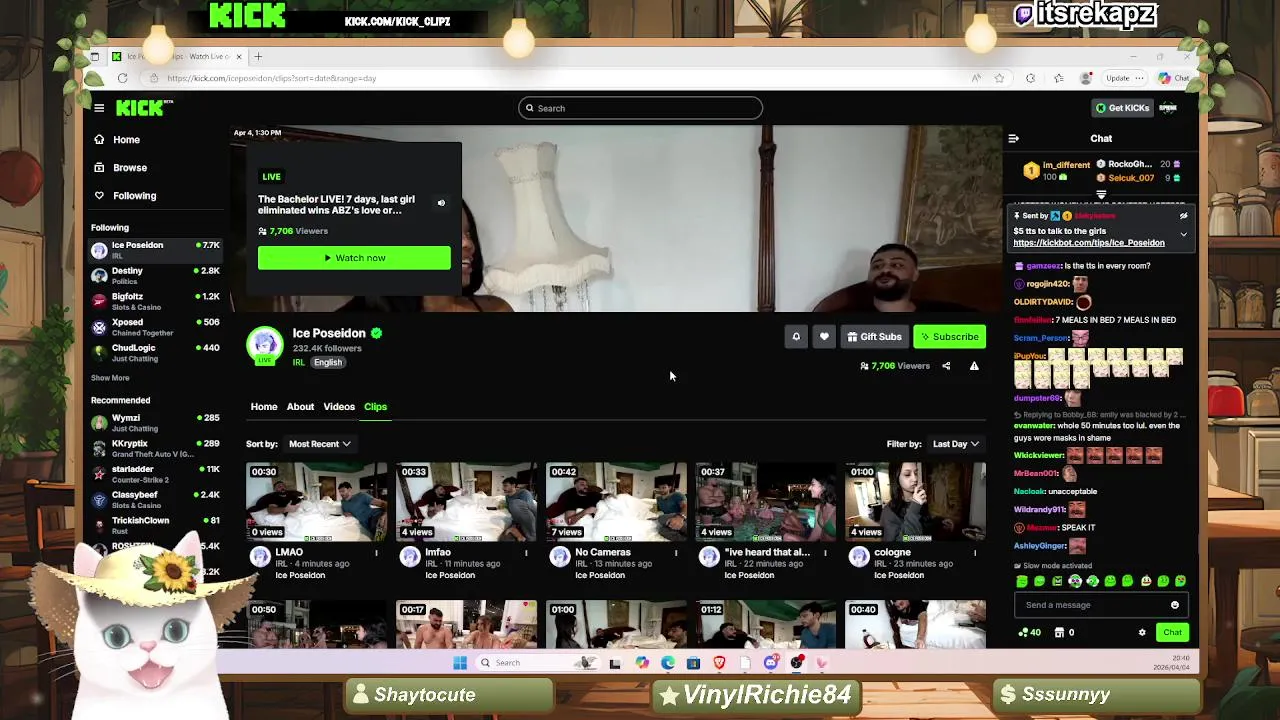The height and width of the screenshot is (720, 1280).
Task: Open the Ice Poseidon channel avatar
Action: tap(265, 346)
